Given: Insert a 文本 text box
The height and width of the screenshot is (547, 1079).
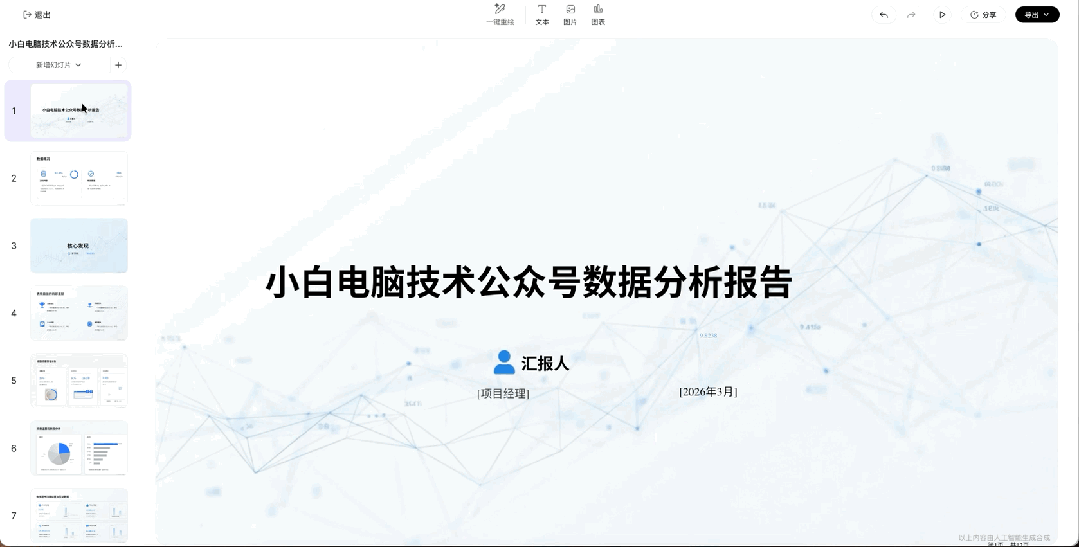Looking at the screenshot, I should point(542,14).
